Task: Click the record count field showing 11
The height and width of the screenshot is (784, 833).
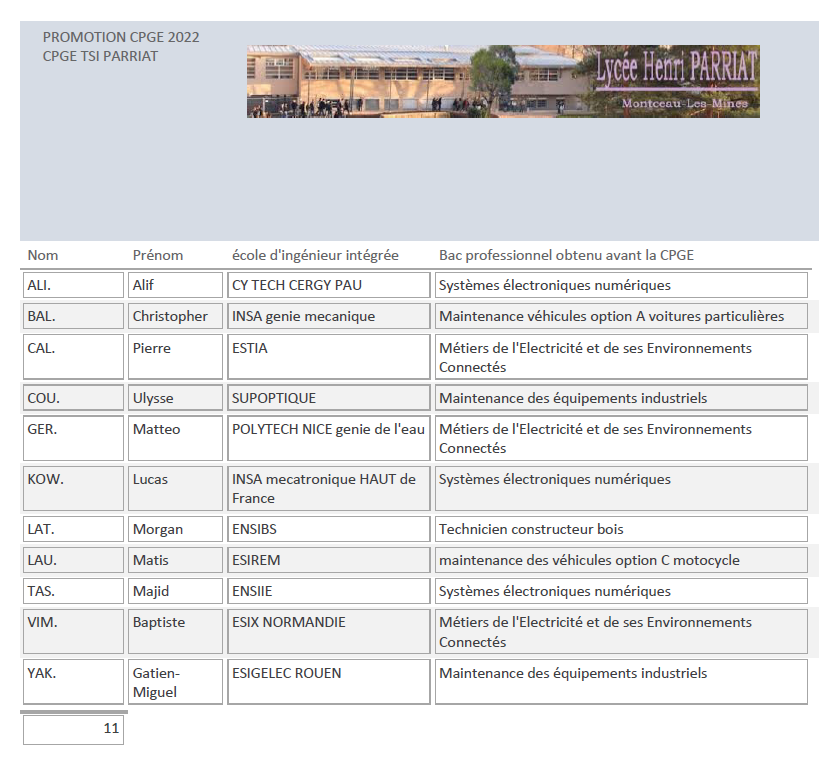Action: (x=73, y=730)
